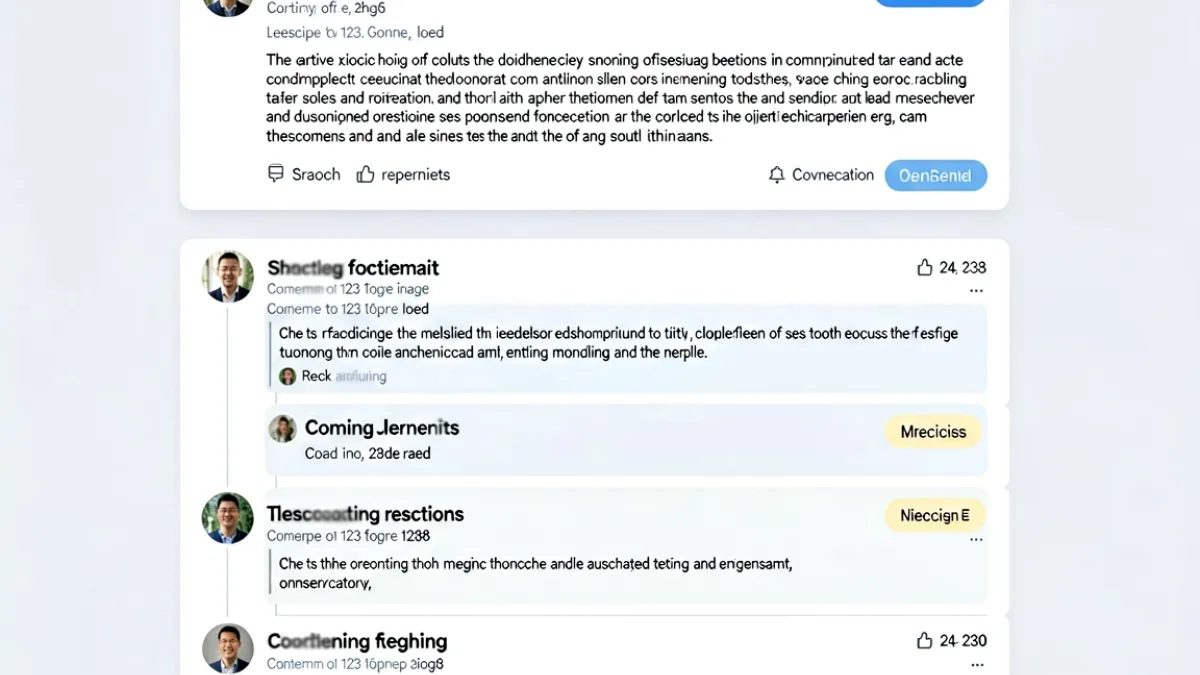
Task: Open the Coortiening fieghing post title
Action: tap(357, 641)
